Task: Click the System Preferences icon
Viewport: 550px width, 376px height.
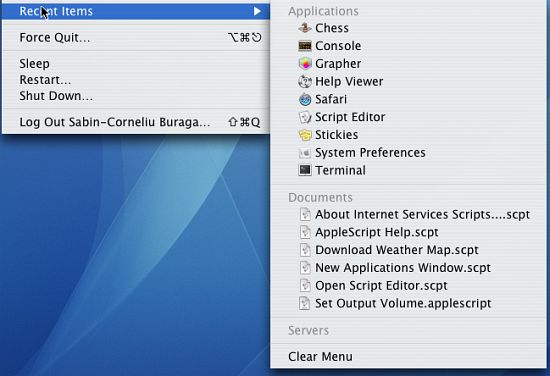Action: [x=305, y=153]
